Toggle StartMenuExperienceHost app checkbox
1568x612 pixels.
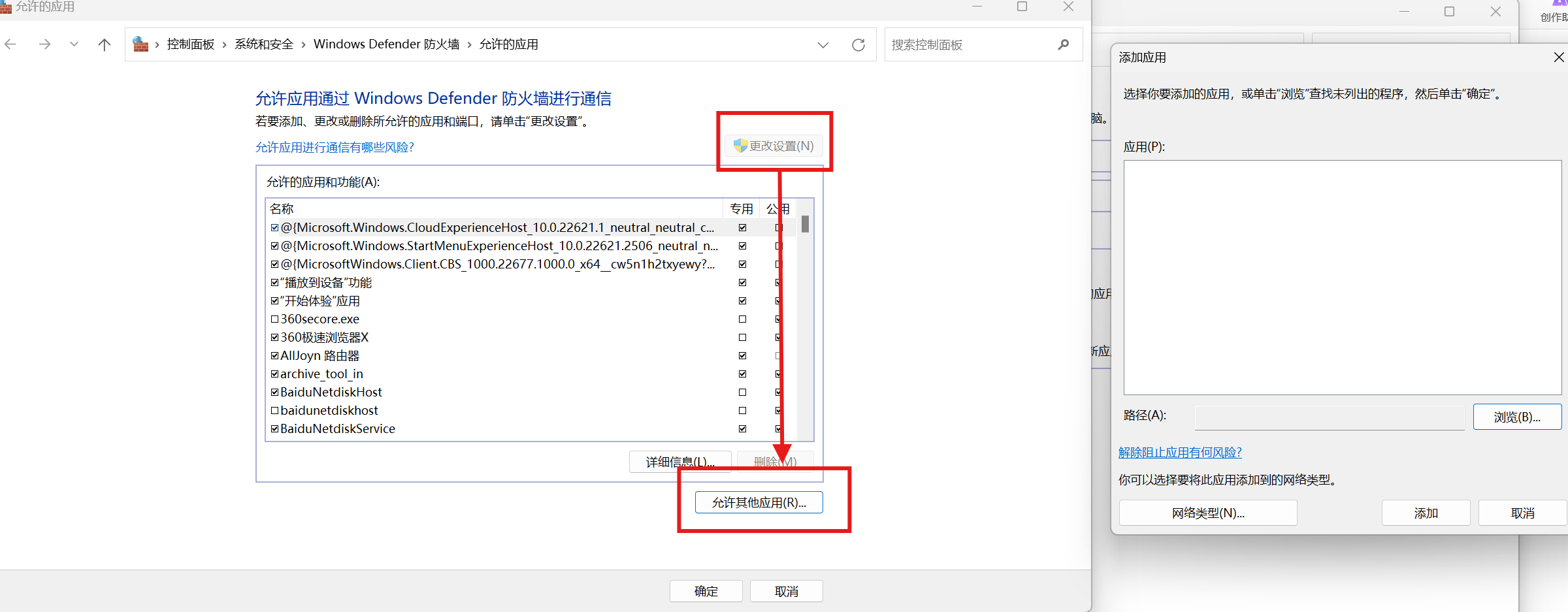[x=275, y=246]
